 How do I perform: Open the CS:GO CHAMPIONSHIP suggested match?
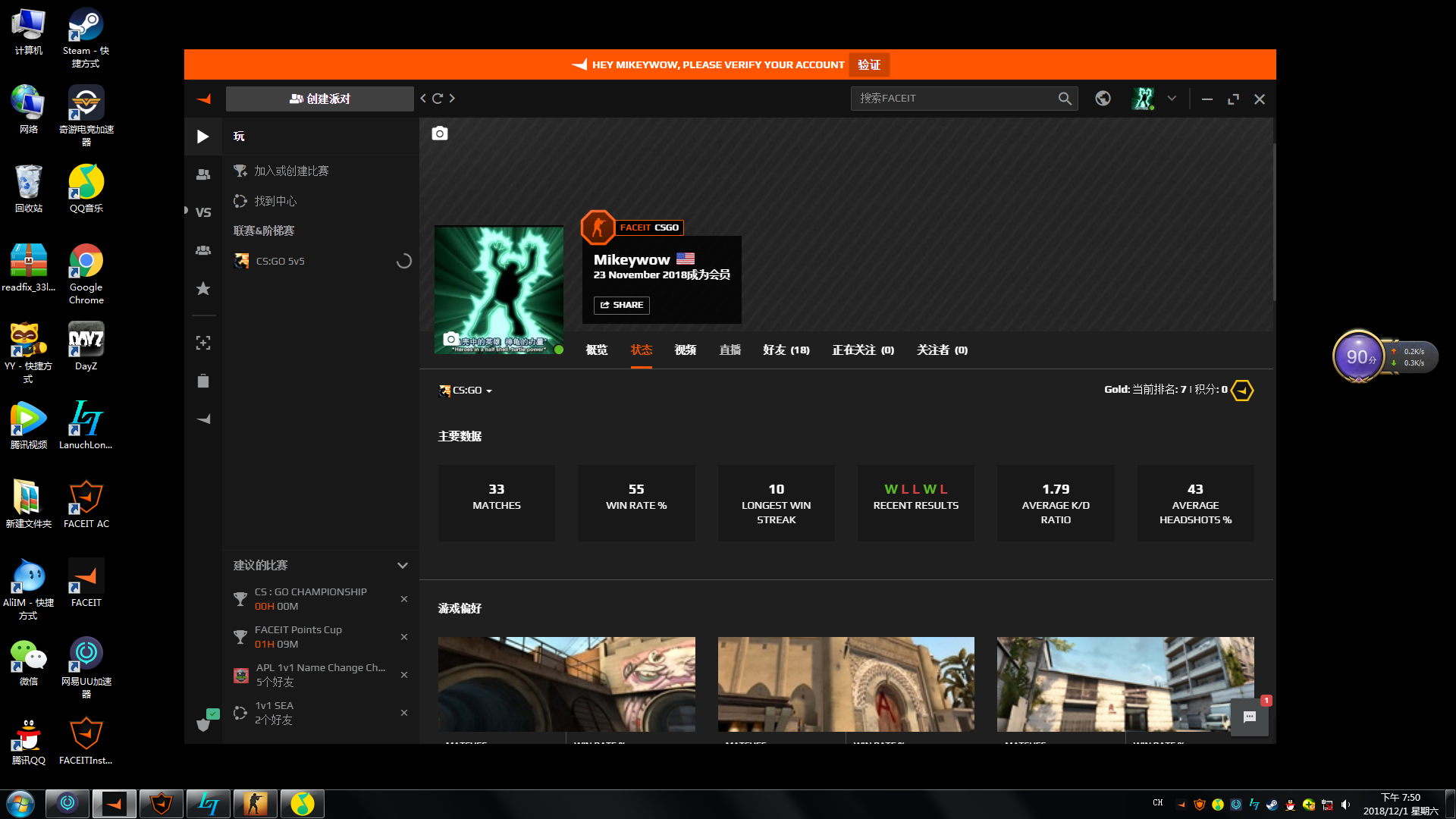311,599
